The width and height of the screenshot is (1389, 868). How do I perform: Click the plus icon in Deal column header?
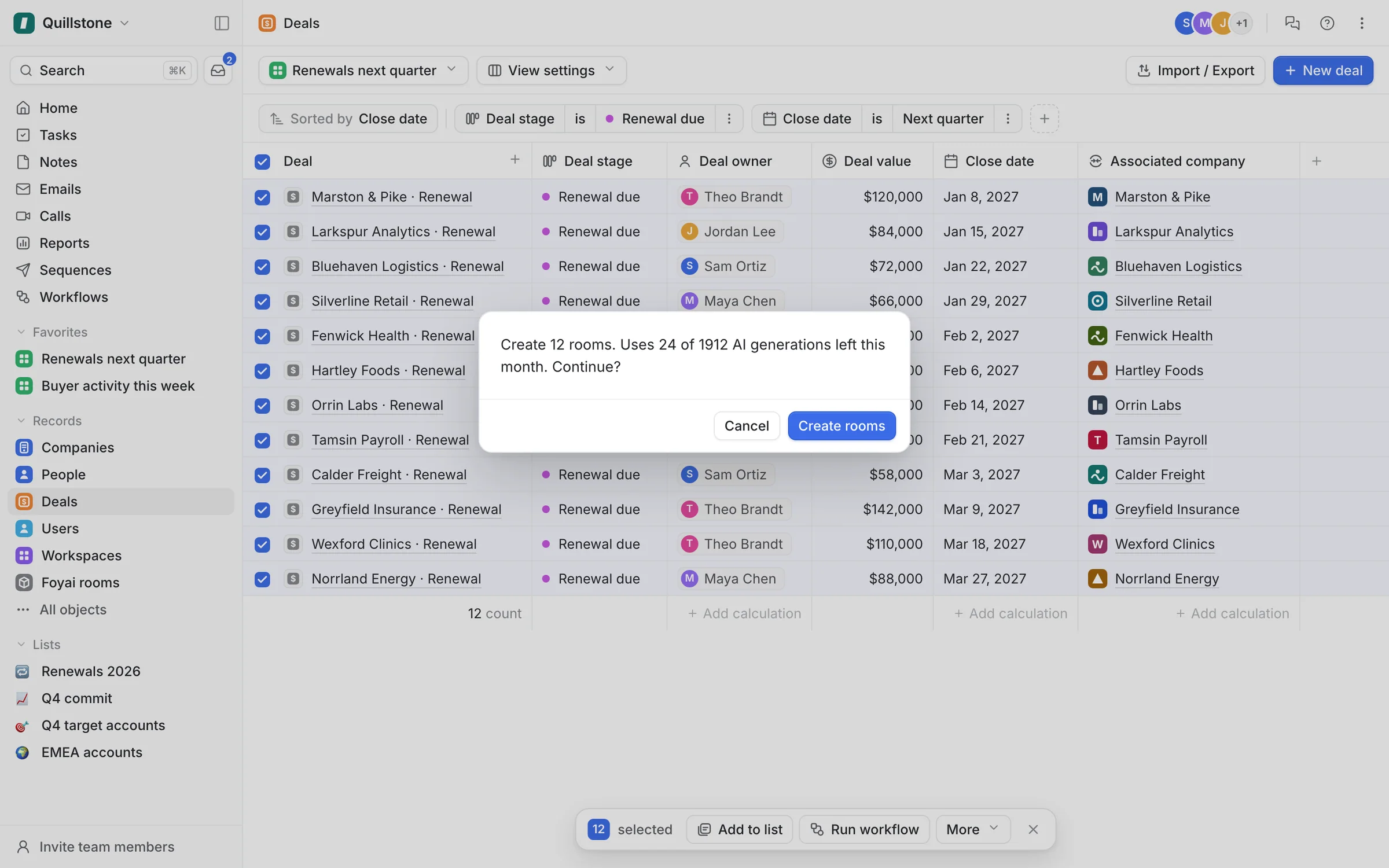pos(515,160)
